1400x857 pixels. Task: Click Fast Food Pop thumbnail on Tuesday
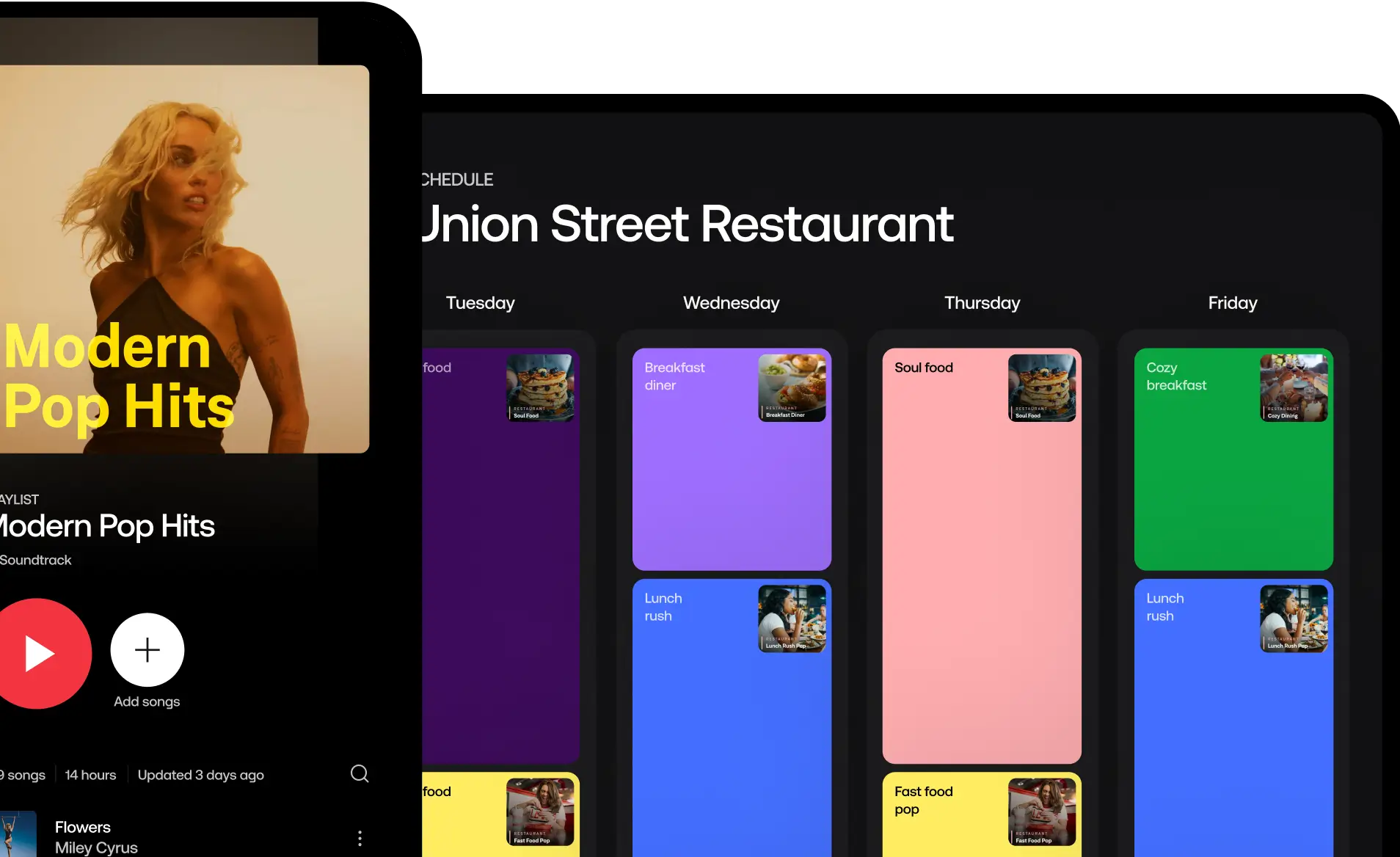tap(540, 812)
